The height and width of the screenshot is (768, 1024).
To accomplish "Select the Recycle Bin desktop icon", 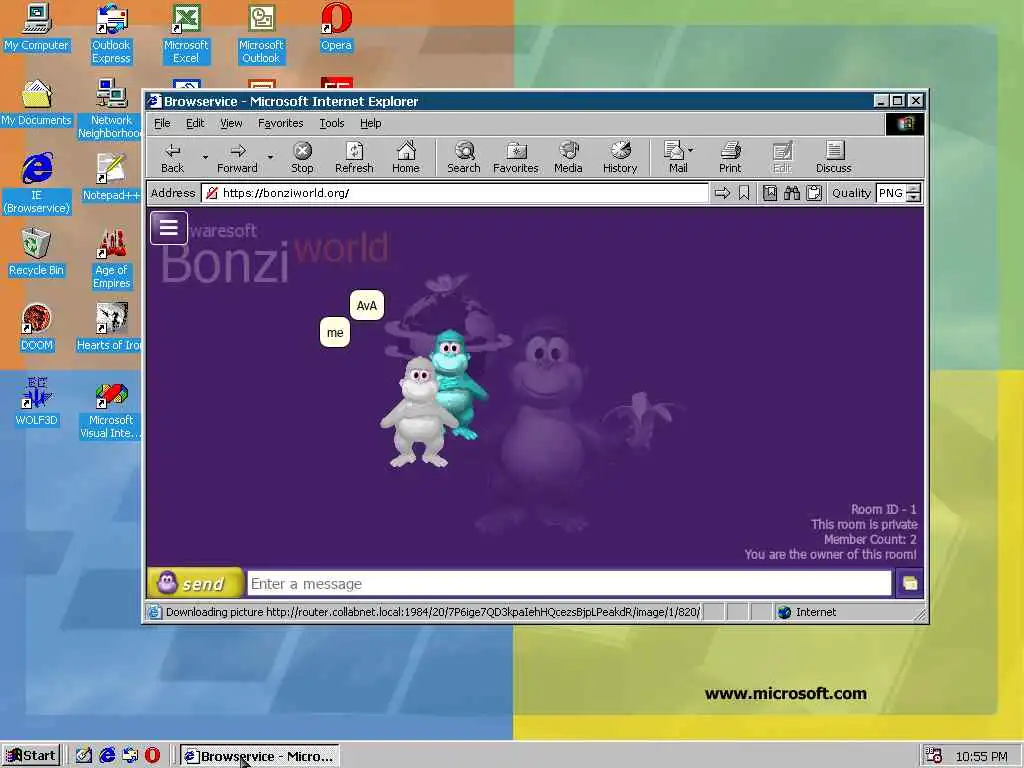I will 37,253.
